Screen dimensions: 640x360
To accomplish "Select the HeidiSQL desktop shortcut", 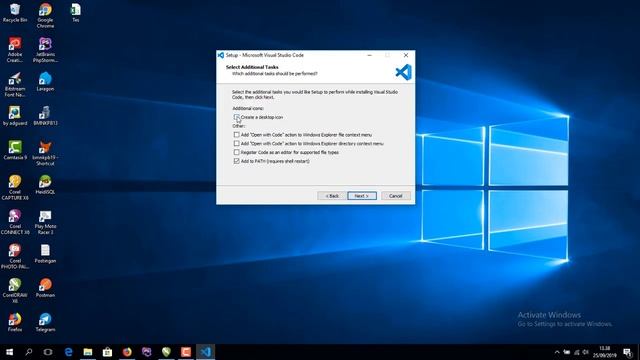I will tap(45, 184).
